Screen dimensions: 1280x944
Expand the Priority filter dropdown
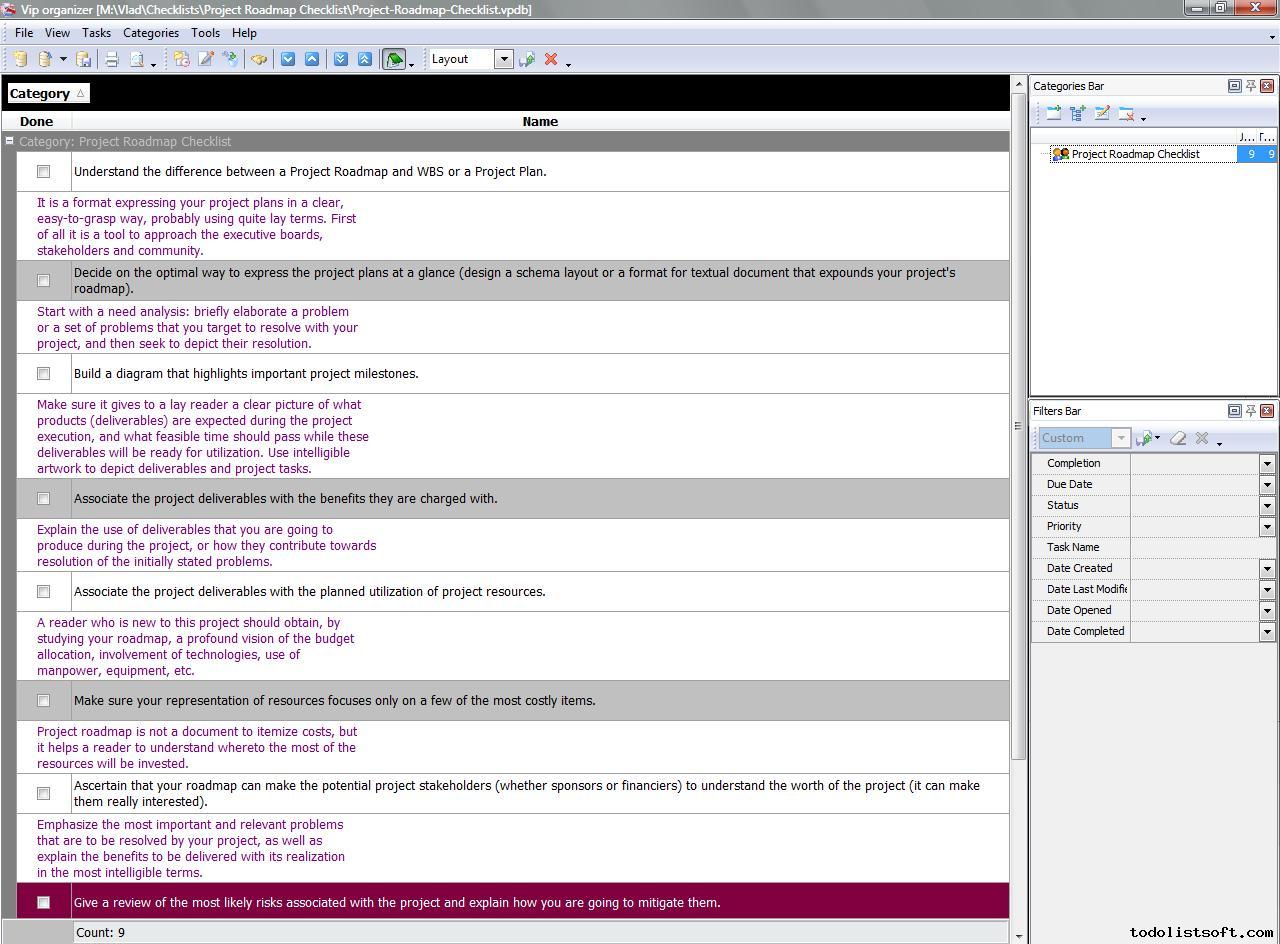pyautogui.click(x=1266, y=527)
